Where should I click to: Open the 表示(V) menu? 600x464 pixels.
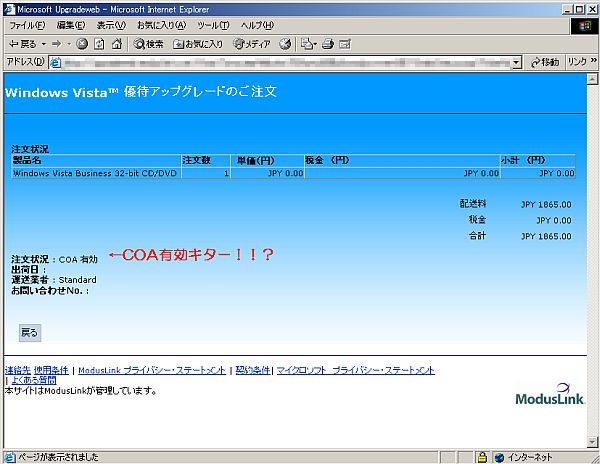(111, 25)
